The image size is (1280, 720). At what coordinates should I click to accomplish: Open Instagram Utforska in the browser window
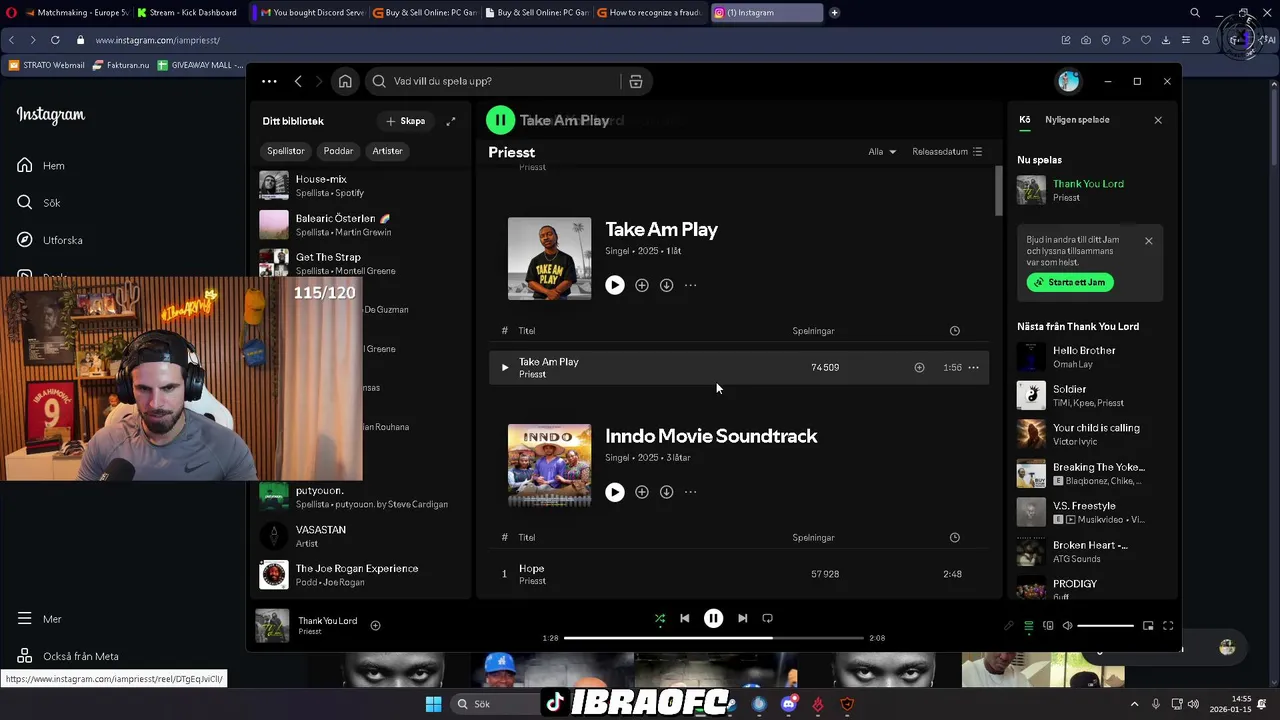(50, 240)
